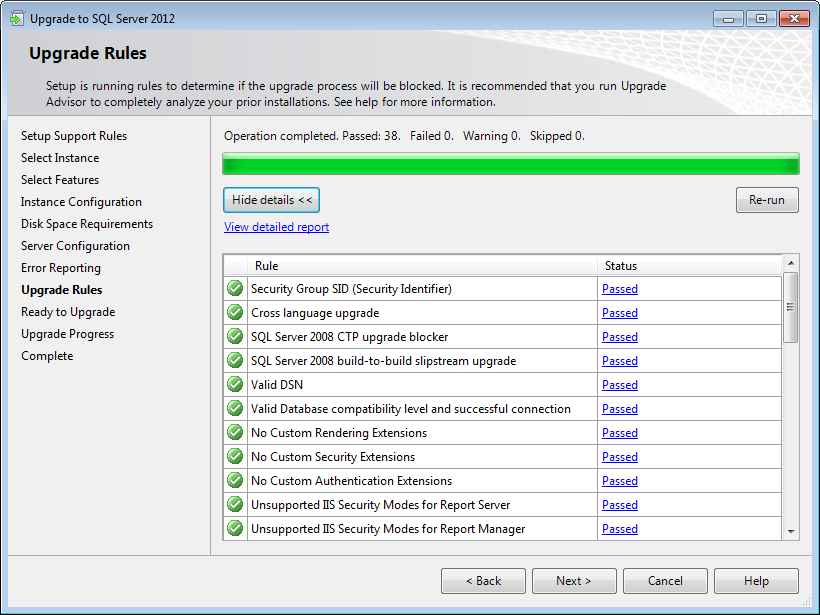Proceed with the Next button

[x=574, y=581]
